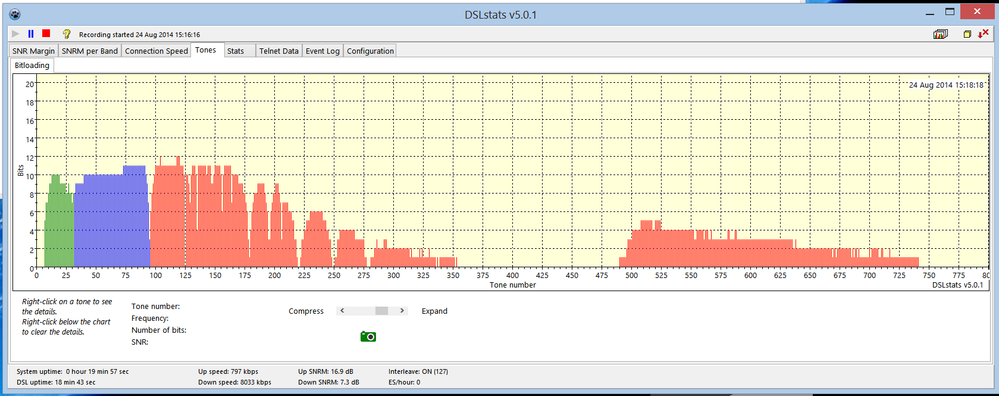Click the 'Number of bits:' label

(159, 330)
